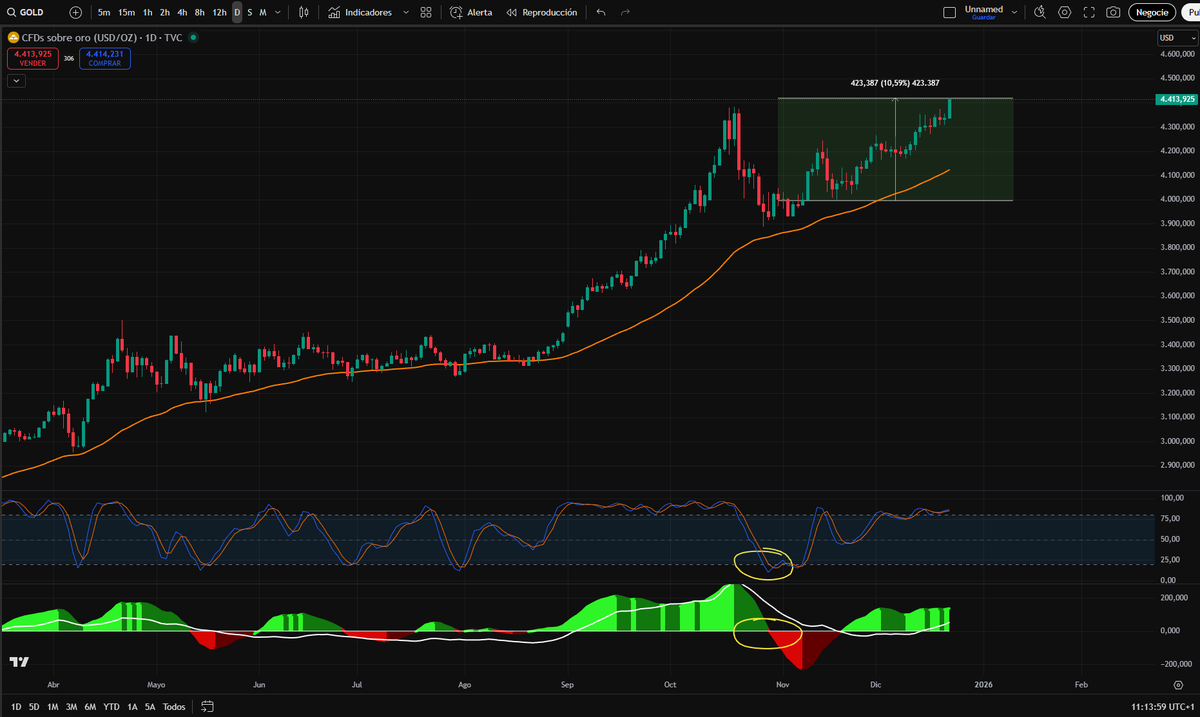
Task: Click the 423,387 (10,59%) measurement label
Action: (x=895, y=83)
